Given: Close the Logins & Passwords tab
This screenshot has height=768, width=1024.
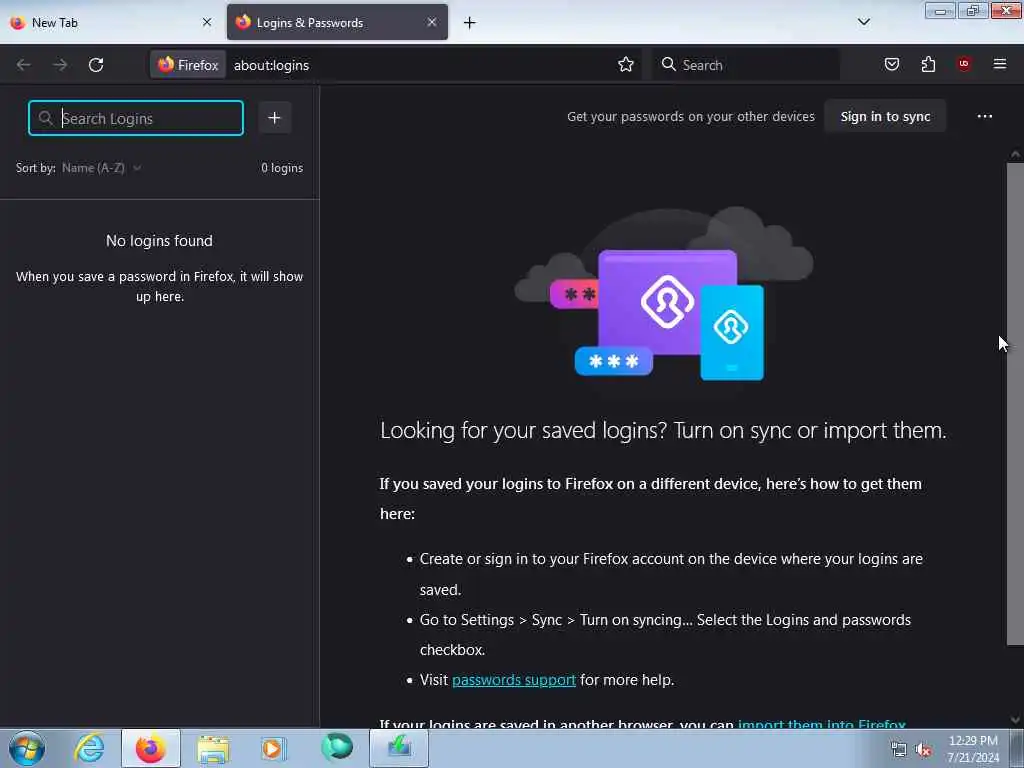Looking at the screenshot, I should coord(432,22).
